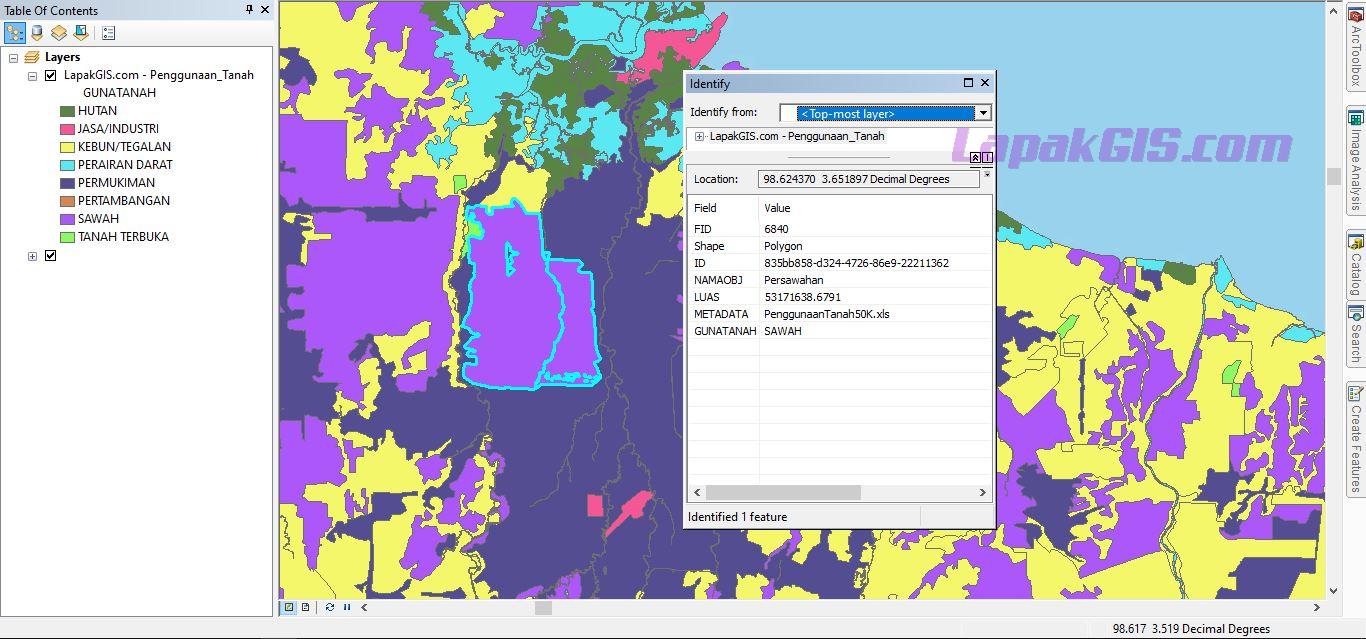This screenshot has height=639, width=1366.
Task: Open the Identify from top-most layer dropdown
Action: [x=982, y=113]
